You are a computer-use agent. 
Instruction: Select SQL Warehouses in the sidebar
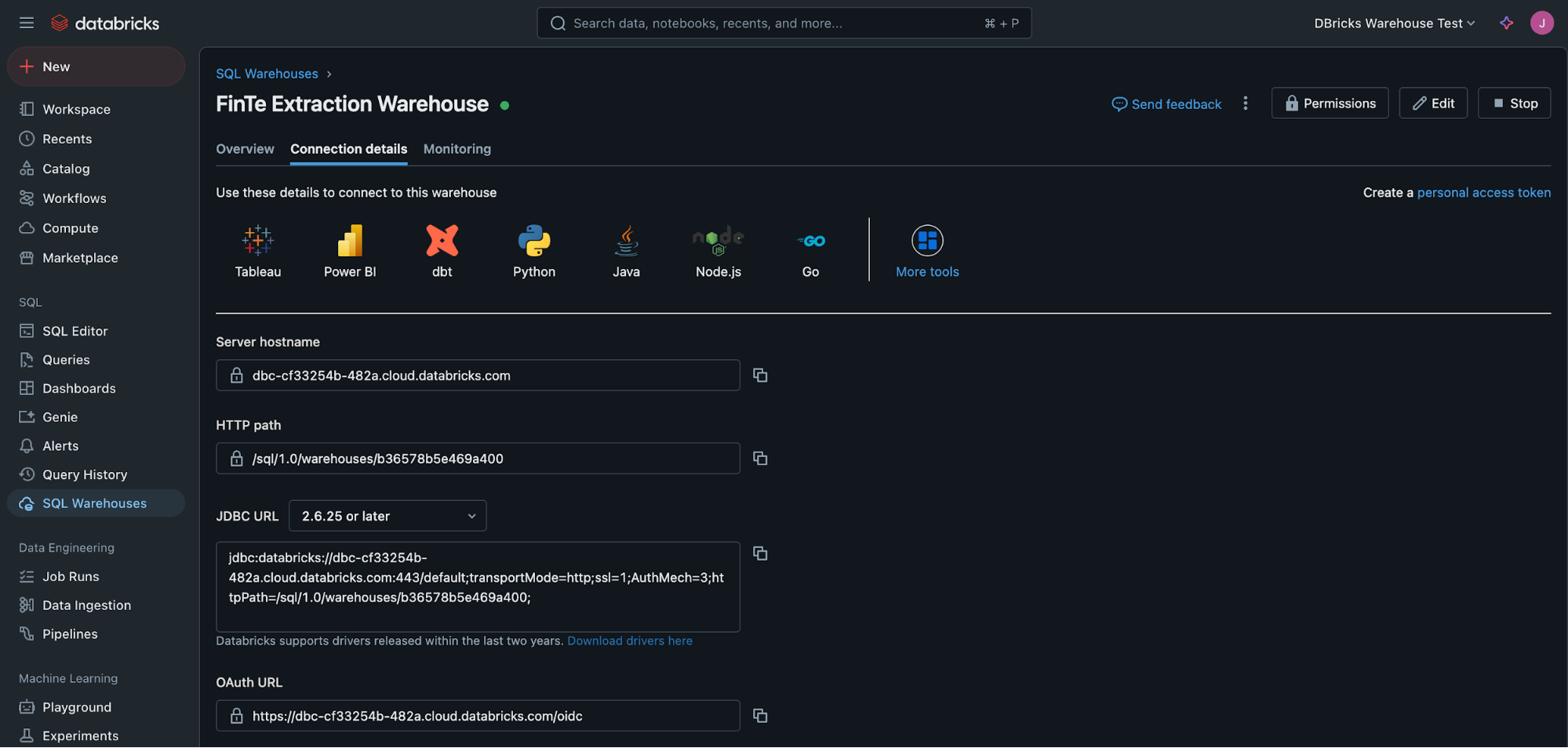[x=96, y=503]
